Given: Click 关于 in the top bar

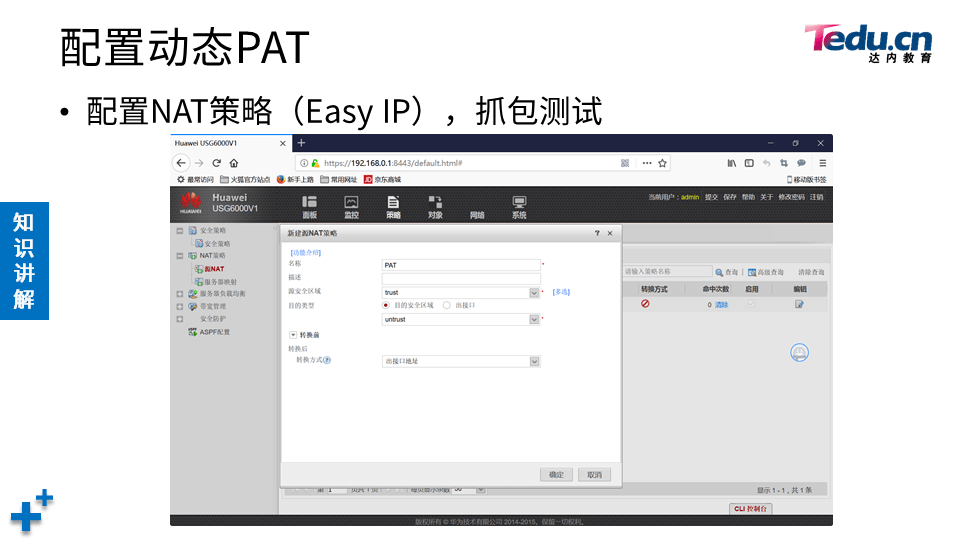Looking at the screenshot, I should (x=767, y=197).
